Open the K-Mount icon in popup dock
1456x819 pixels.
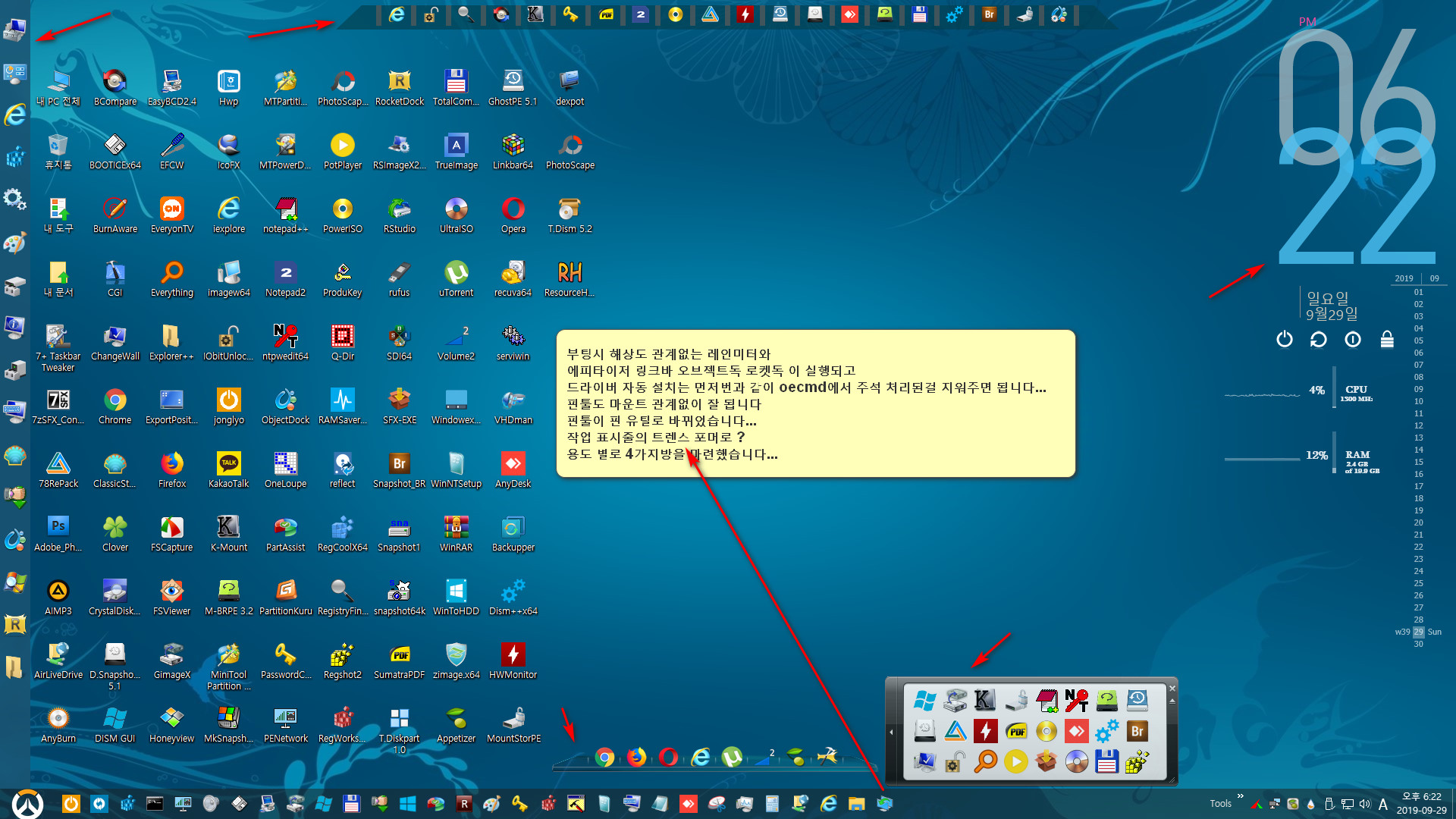(x=985, y=700)
